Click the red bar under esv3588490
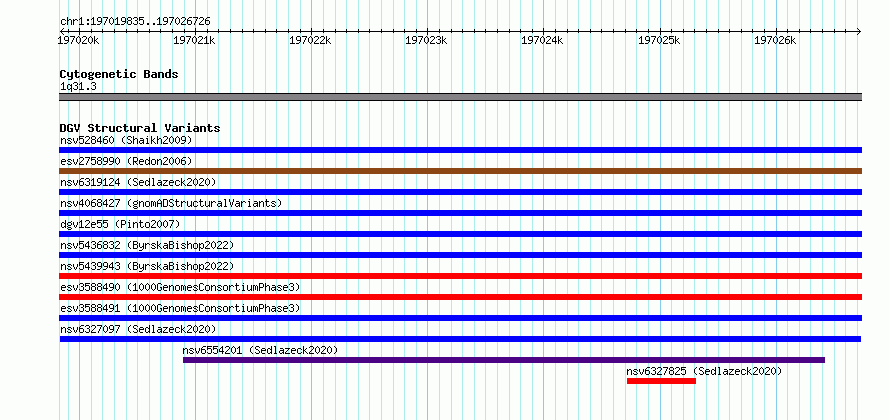 (x=460, y=297)
